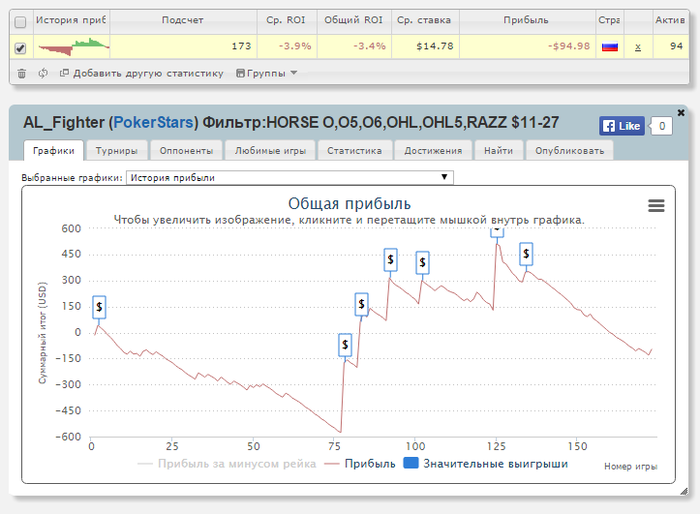
Task: Click the panel resize grip corner
Action: click(684, 491)
